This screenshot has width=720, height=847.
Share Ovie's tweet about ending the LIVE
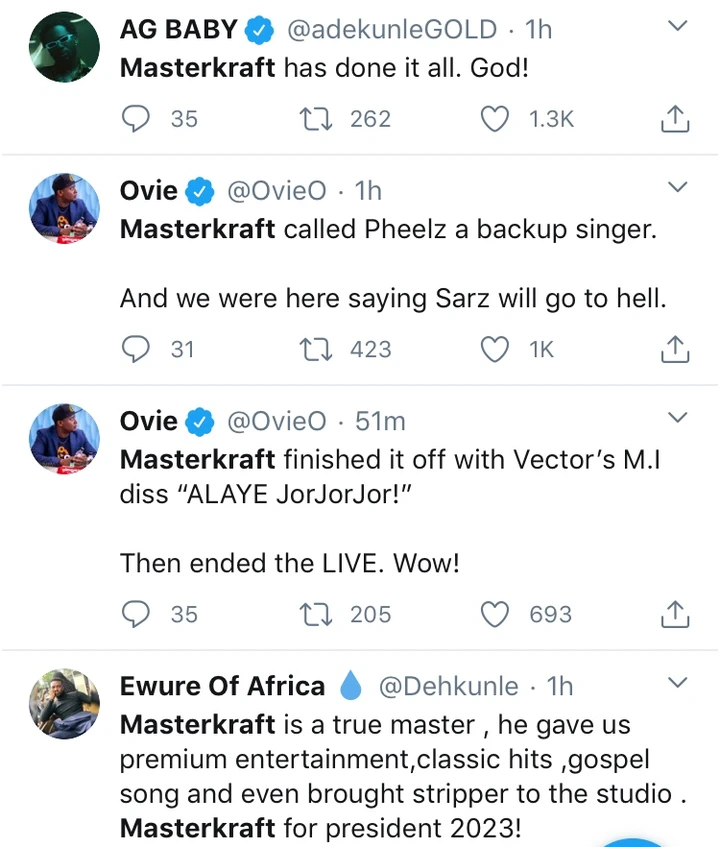(676, 614)
